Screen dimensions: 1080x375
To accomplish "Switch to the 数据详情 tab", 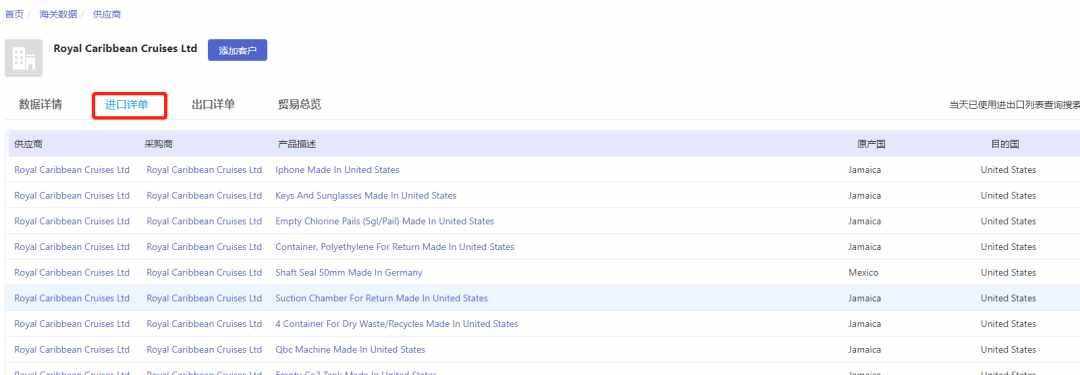I will (41, 105).
